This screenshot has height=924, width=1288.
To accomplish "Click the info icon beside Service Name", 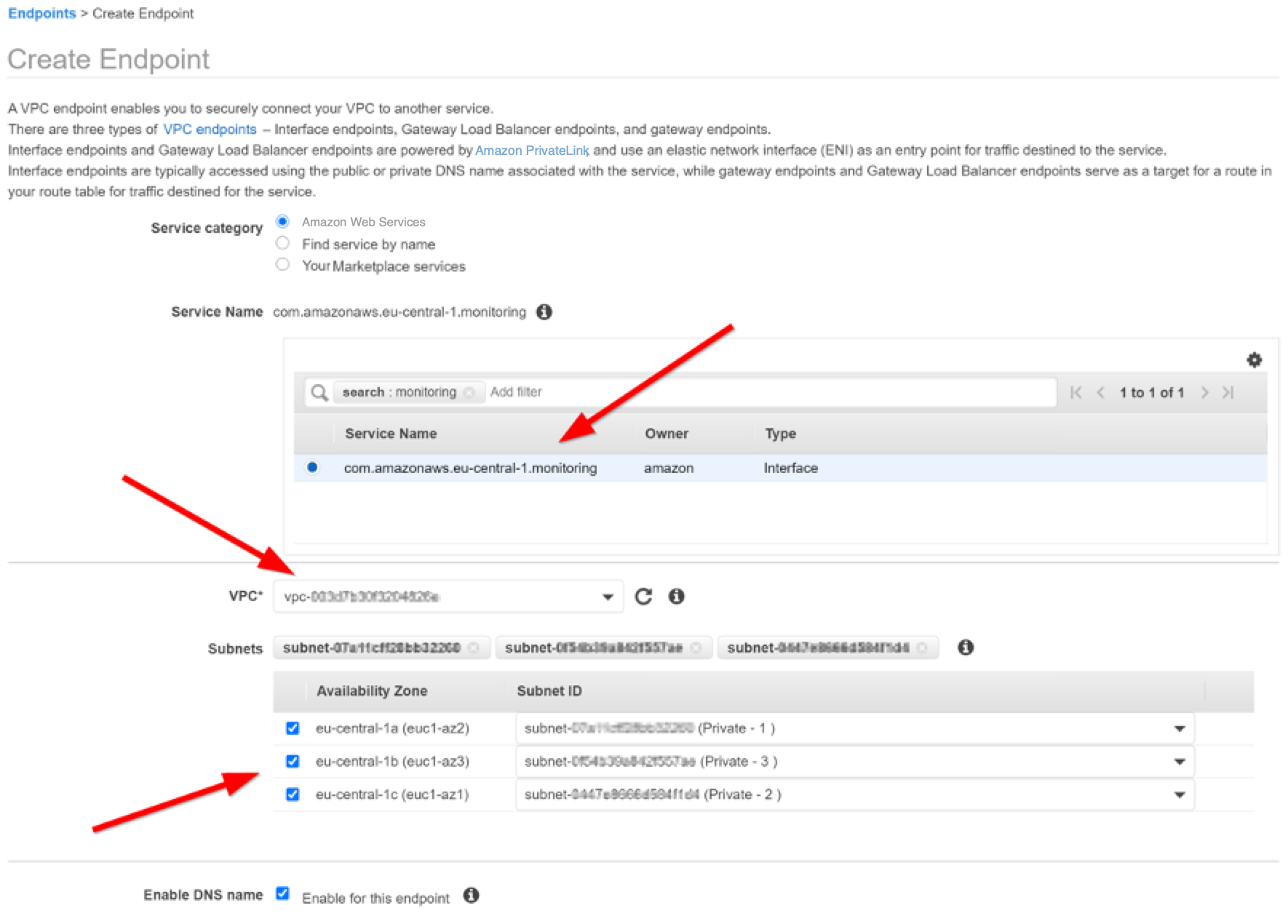I will tap(544, 312).
